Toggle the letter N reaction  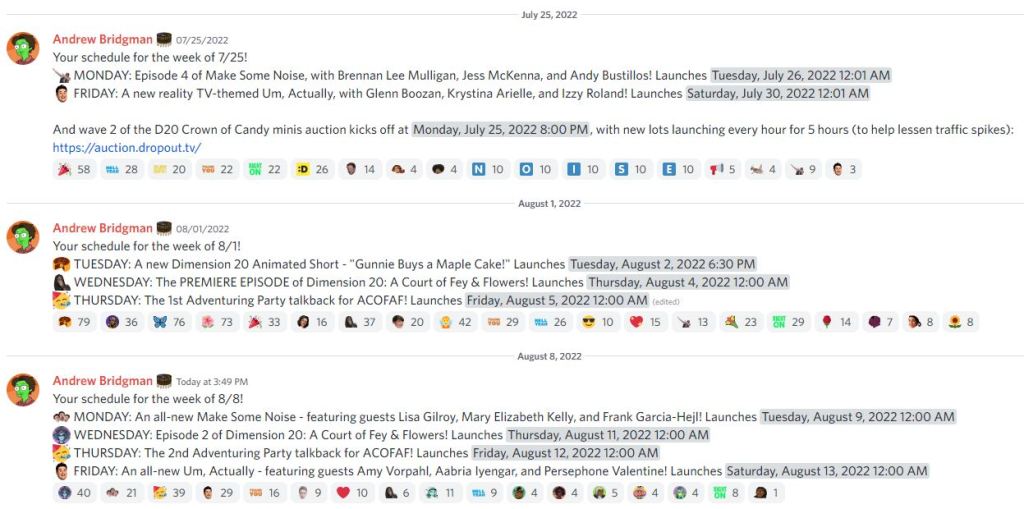(489, 170)
